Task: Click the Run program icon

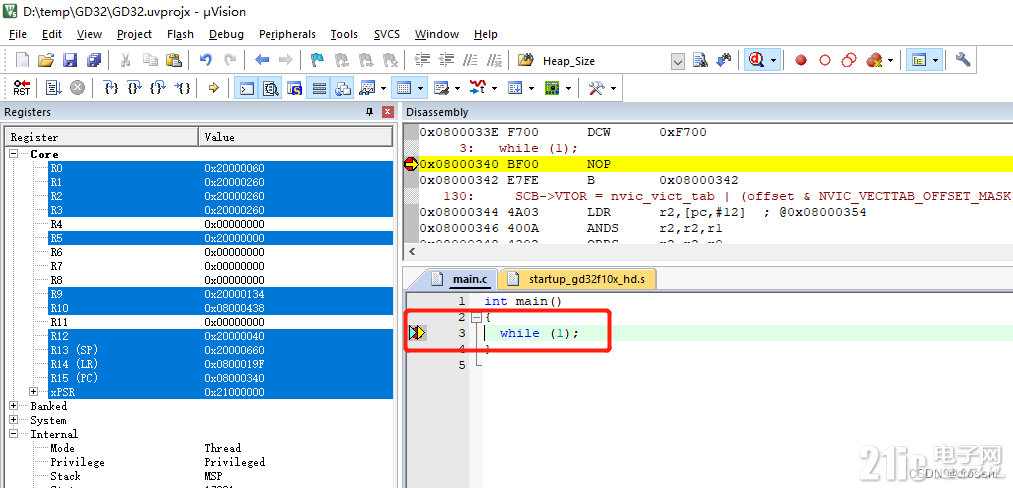Action: point(54,88)
